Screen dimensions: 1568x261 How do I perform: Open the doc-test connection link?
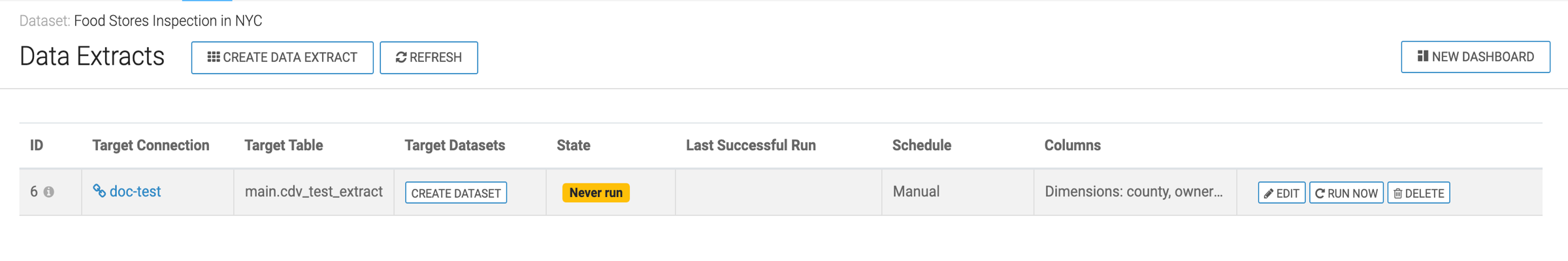[135, 192]
